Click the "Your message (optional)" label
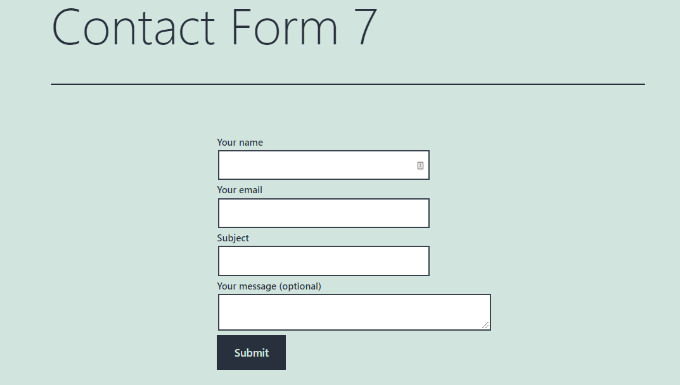The image size is (680, 385). tap(269, 286)
